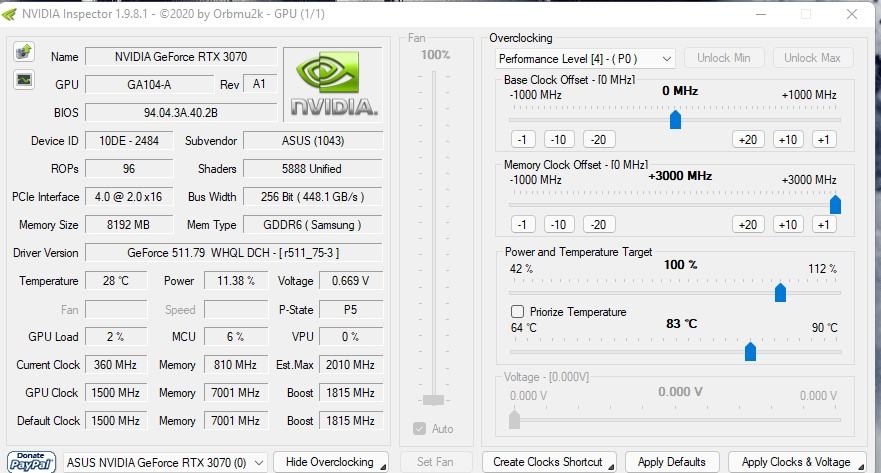Viewport: 881px width, 473px height.
Task: Click the Device ID field 10DE - 2484
Action: tap(129, 140)
